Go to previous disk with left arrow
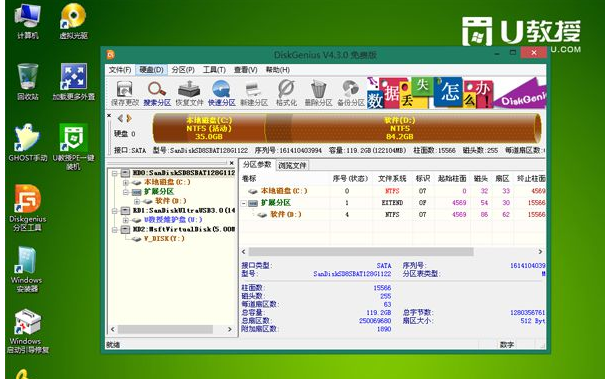 120,118
